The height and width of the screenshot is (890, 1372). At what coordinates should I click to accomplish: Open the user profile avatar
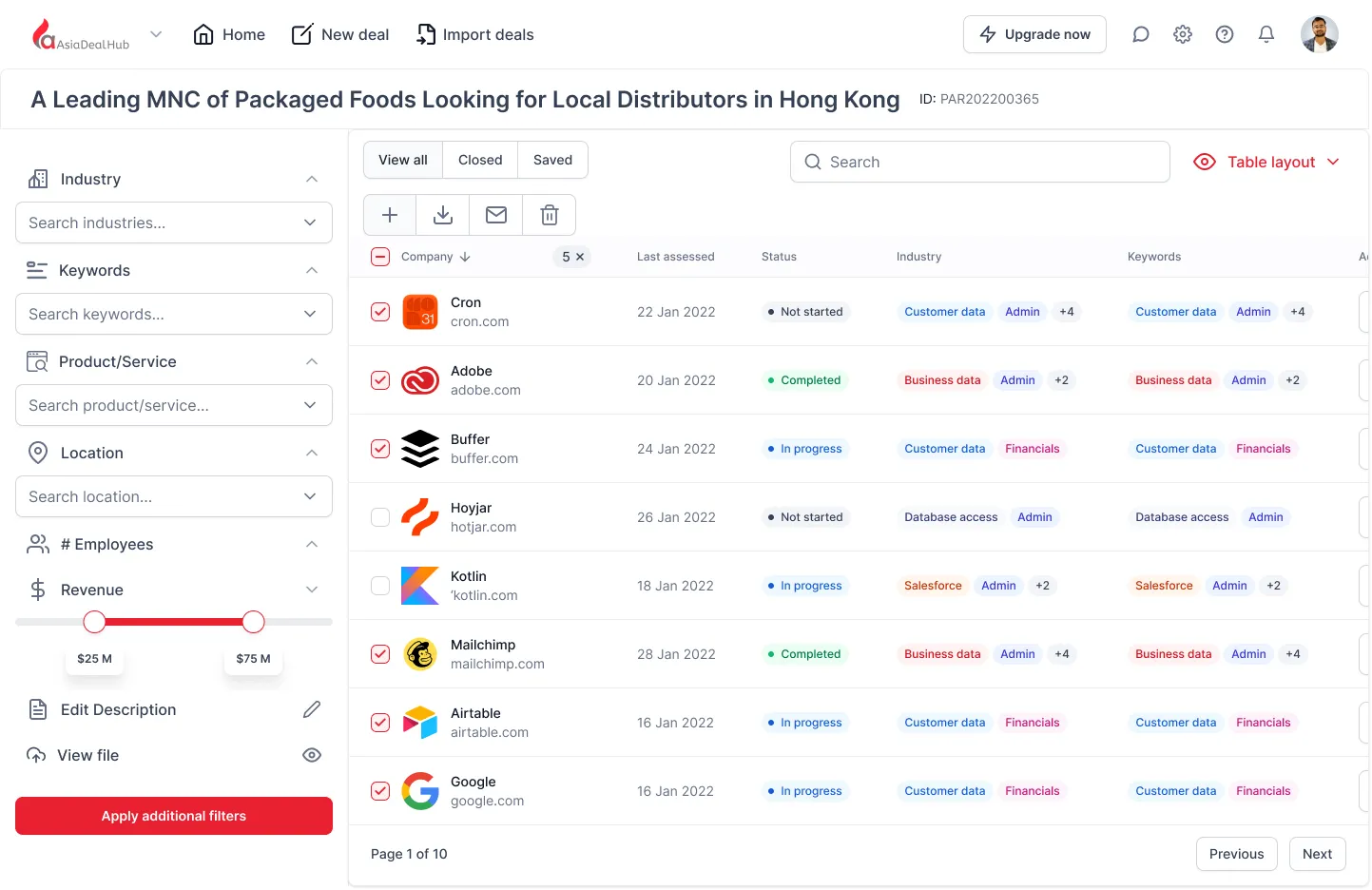click(x=1320, y=34)
